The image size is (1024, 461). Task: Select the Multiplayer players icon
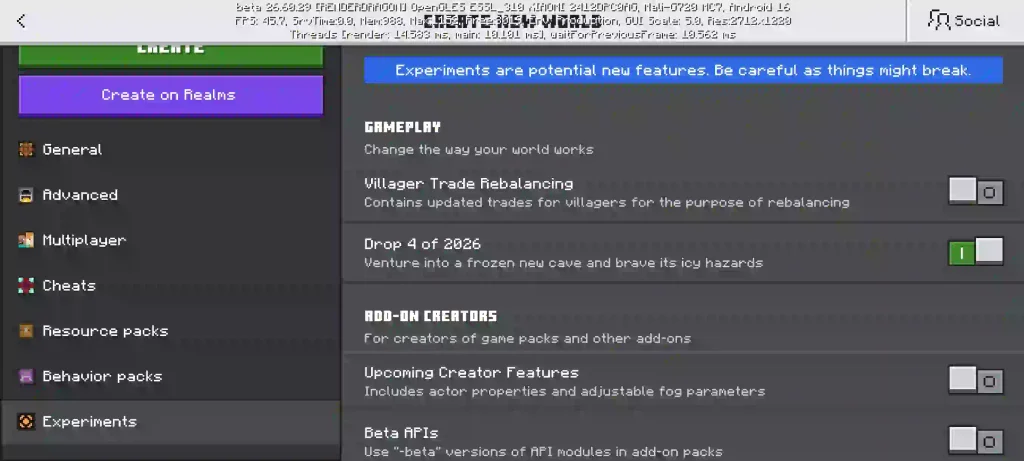coord(26,240)
